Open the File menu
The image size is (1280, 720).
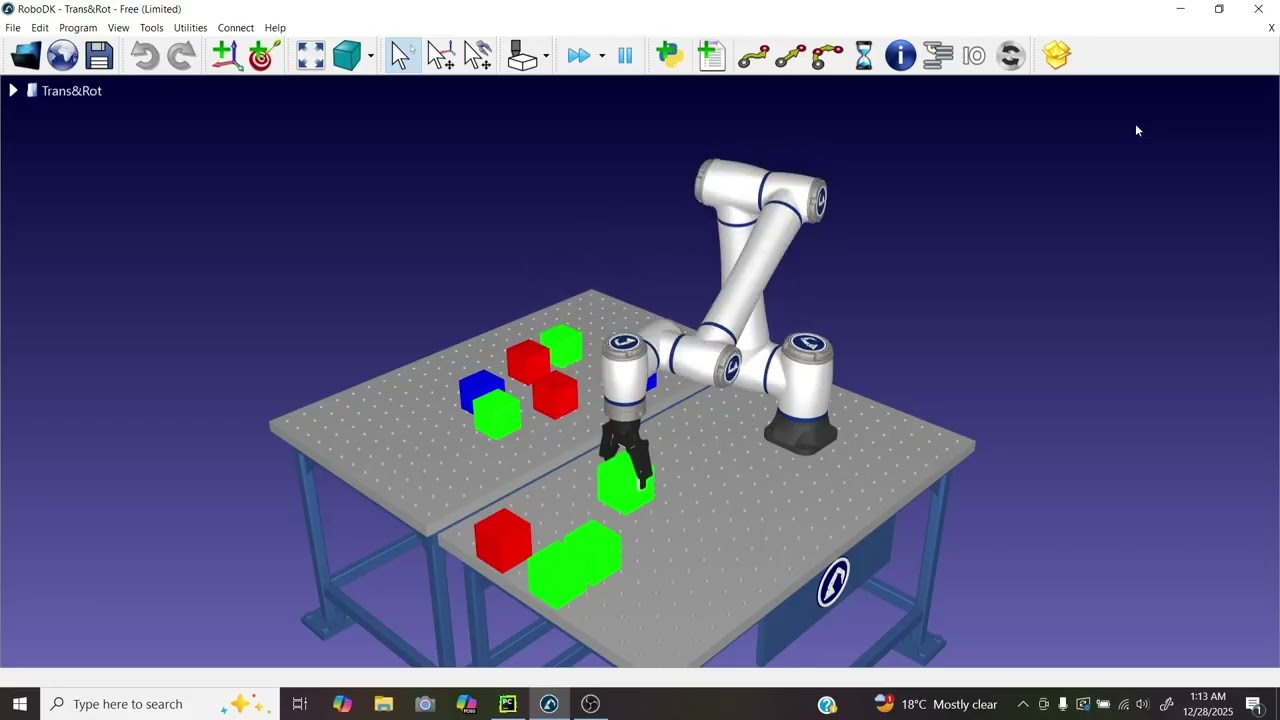pyautogui.click(x=13, y=28)
